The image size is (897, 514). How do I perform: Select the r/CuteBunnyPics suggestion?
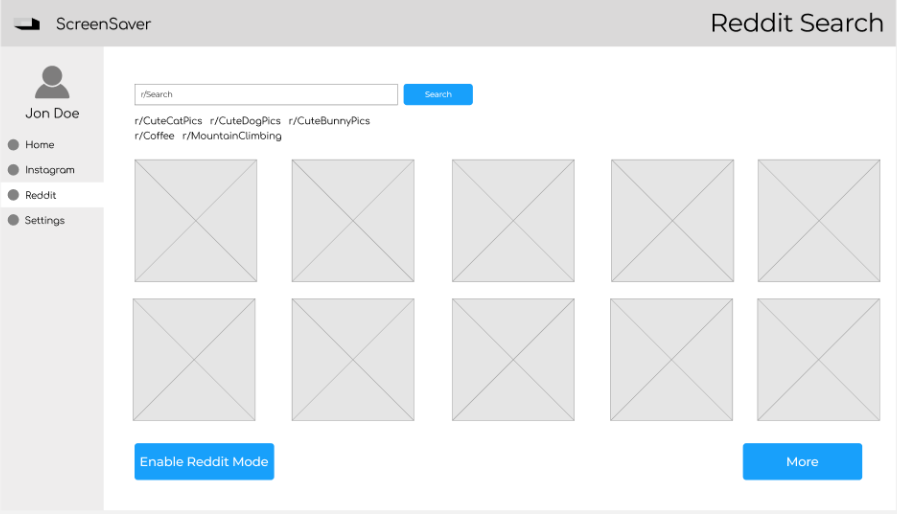pos(330,121)
